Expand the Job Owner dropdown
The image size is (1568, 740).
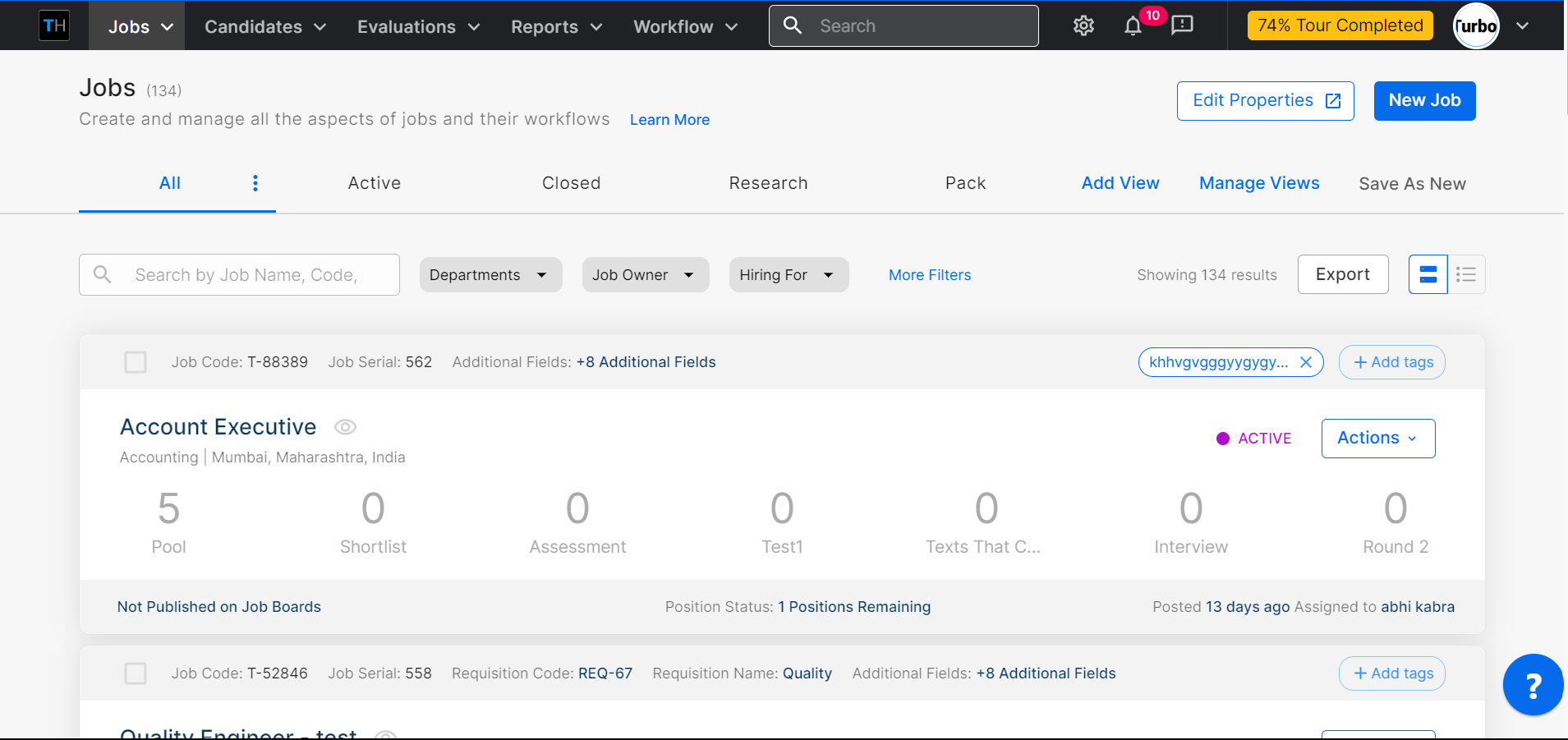(x=646, y=274)
